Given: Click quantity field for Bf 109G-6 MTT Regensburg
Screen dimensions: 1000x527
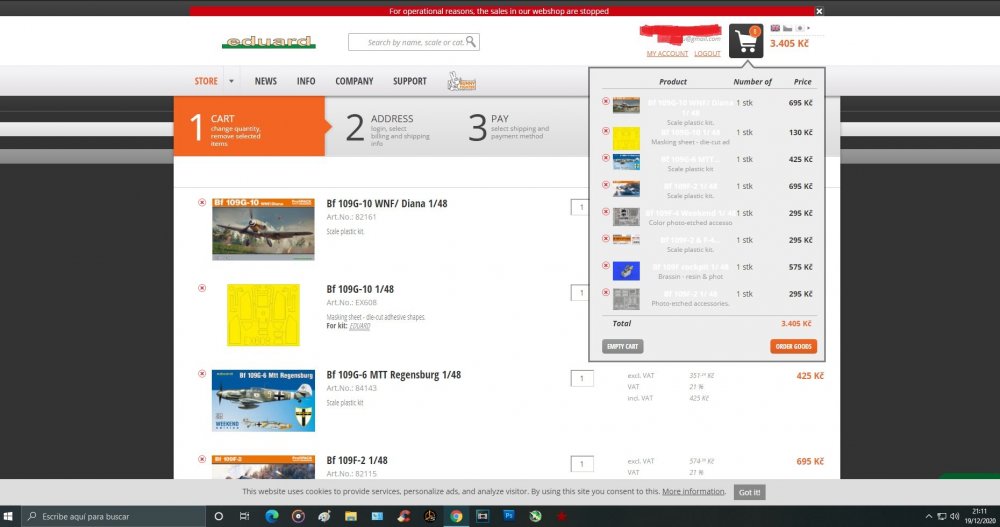Looking at the screenshot, I should 581,379.
